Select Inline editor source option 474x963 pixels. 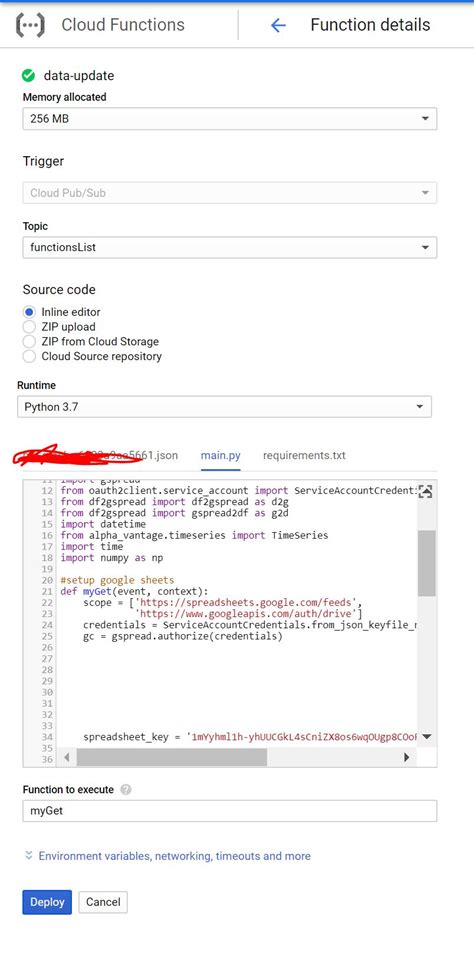point(29,312)
